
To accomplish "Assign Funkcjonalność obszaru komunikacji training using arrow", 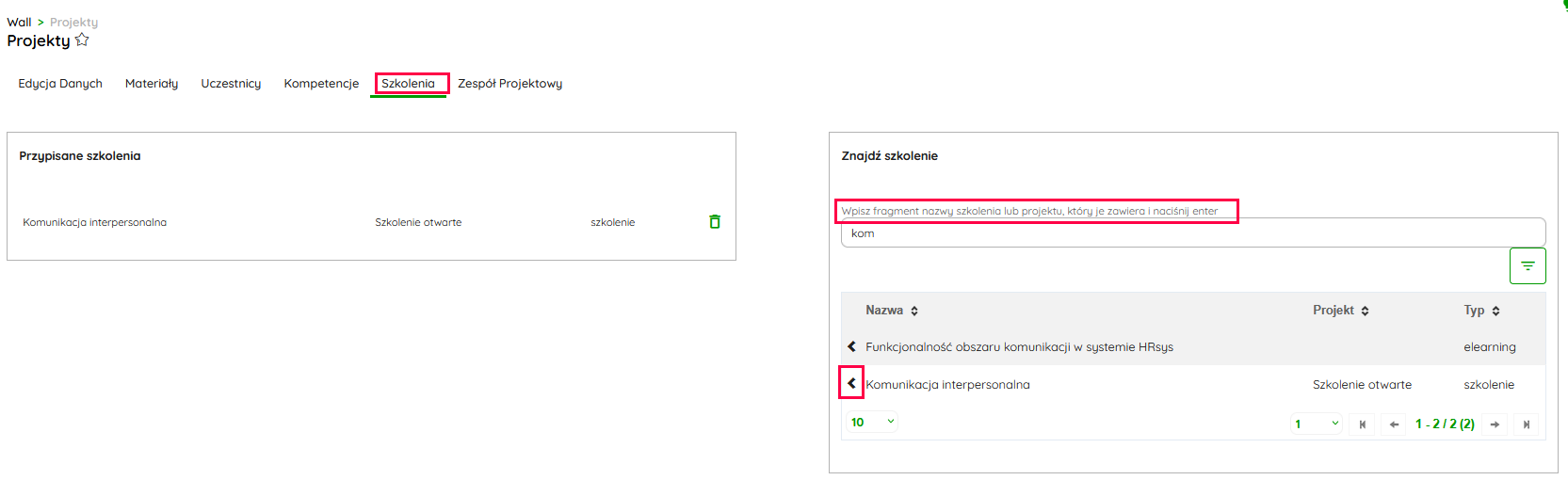I will point(851,347).
